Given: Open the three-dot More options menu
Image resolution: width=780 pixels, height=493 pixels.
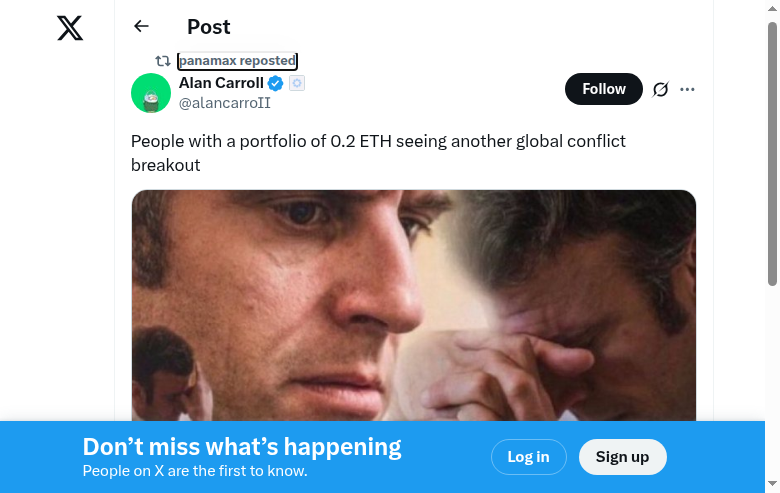Looking at the screenshot, I should [x=687, y=89].
